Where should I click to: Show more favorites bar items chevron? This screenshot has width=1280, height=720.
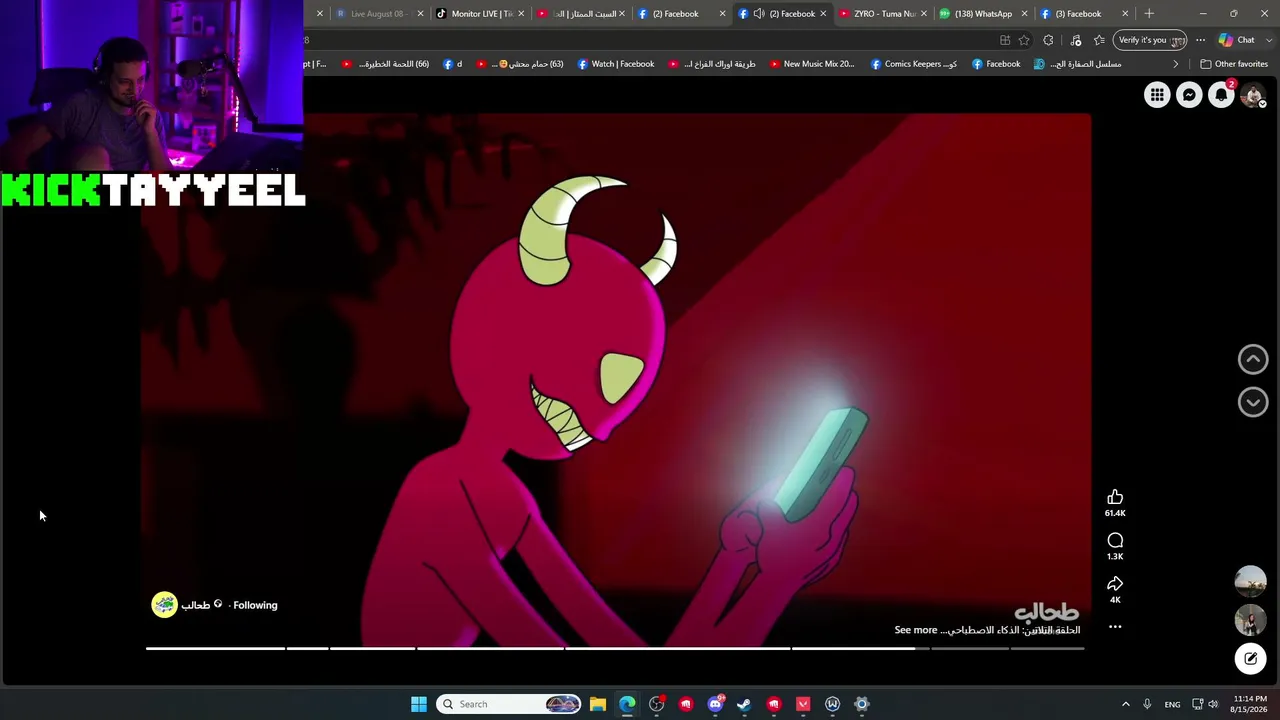click(x=1176, y=64)
